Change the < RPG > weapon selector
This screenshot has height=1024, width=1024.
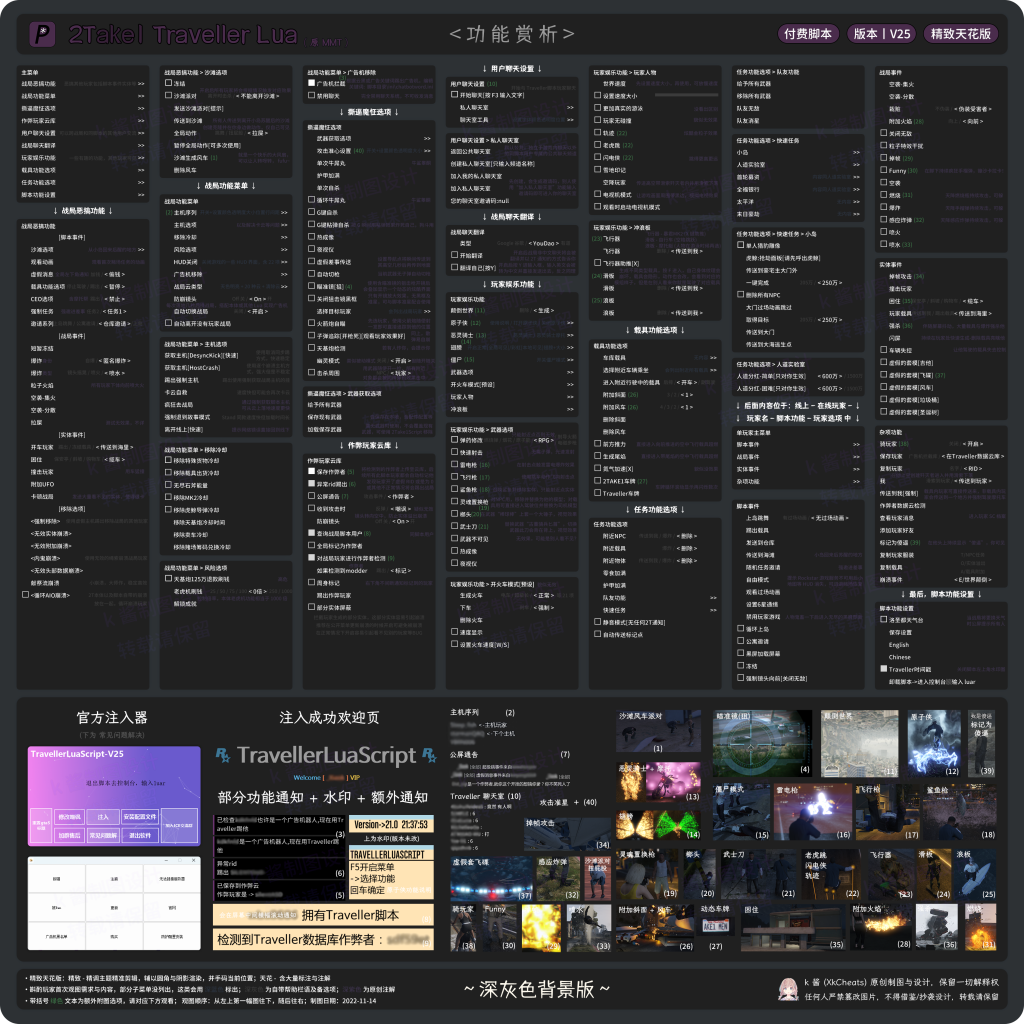[543, 441]
